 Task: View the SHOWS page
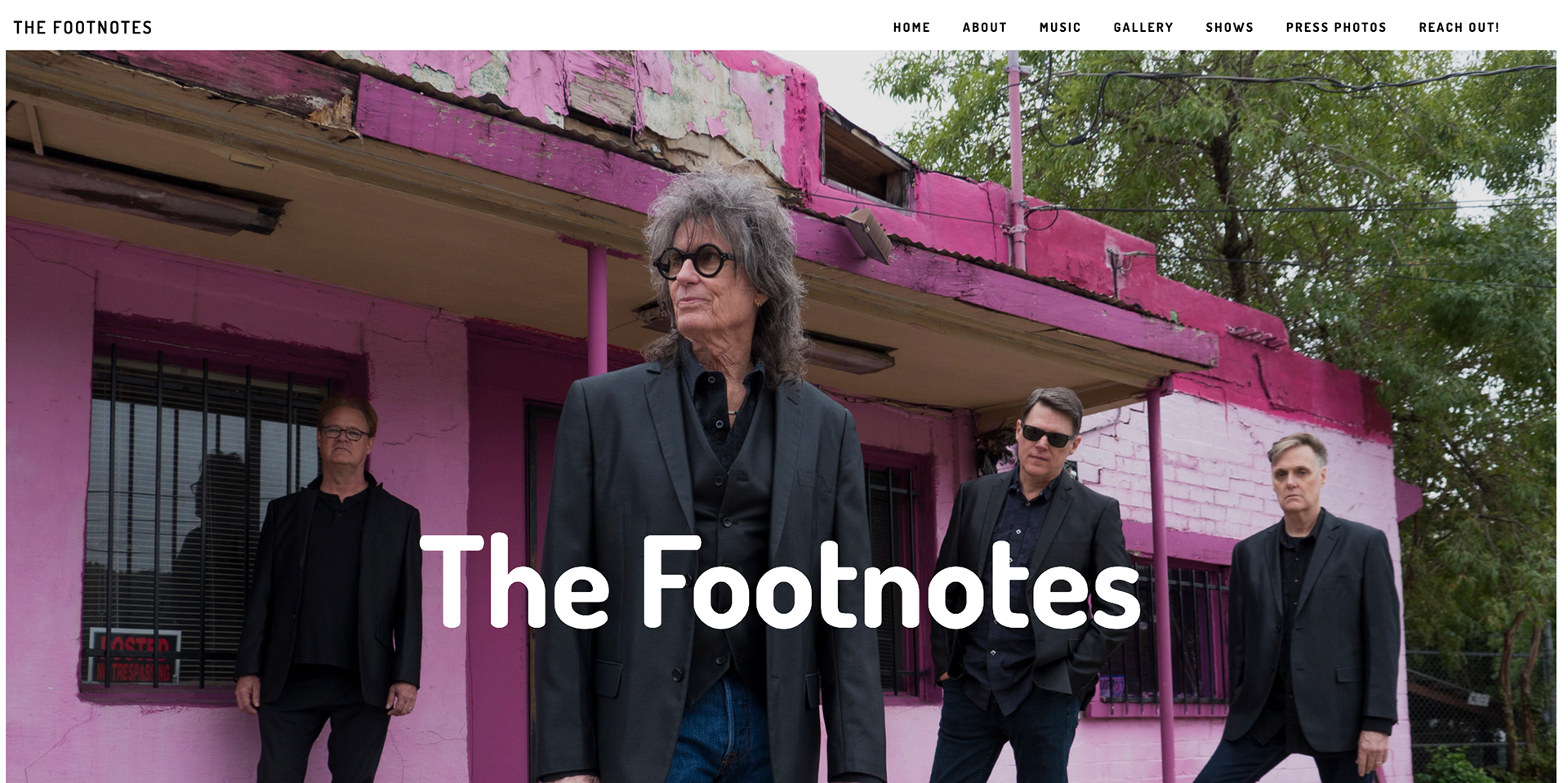point(1229,27)
